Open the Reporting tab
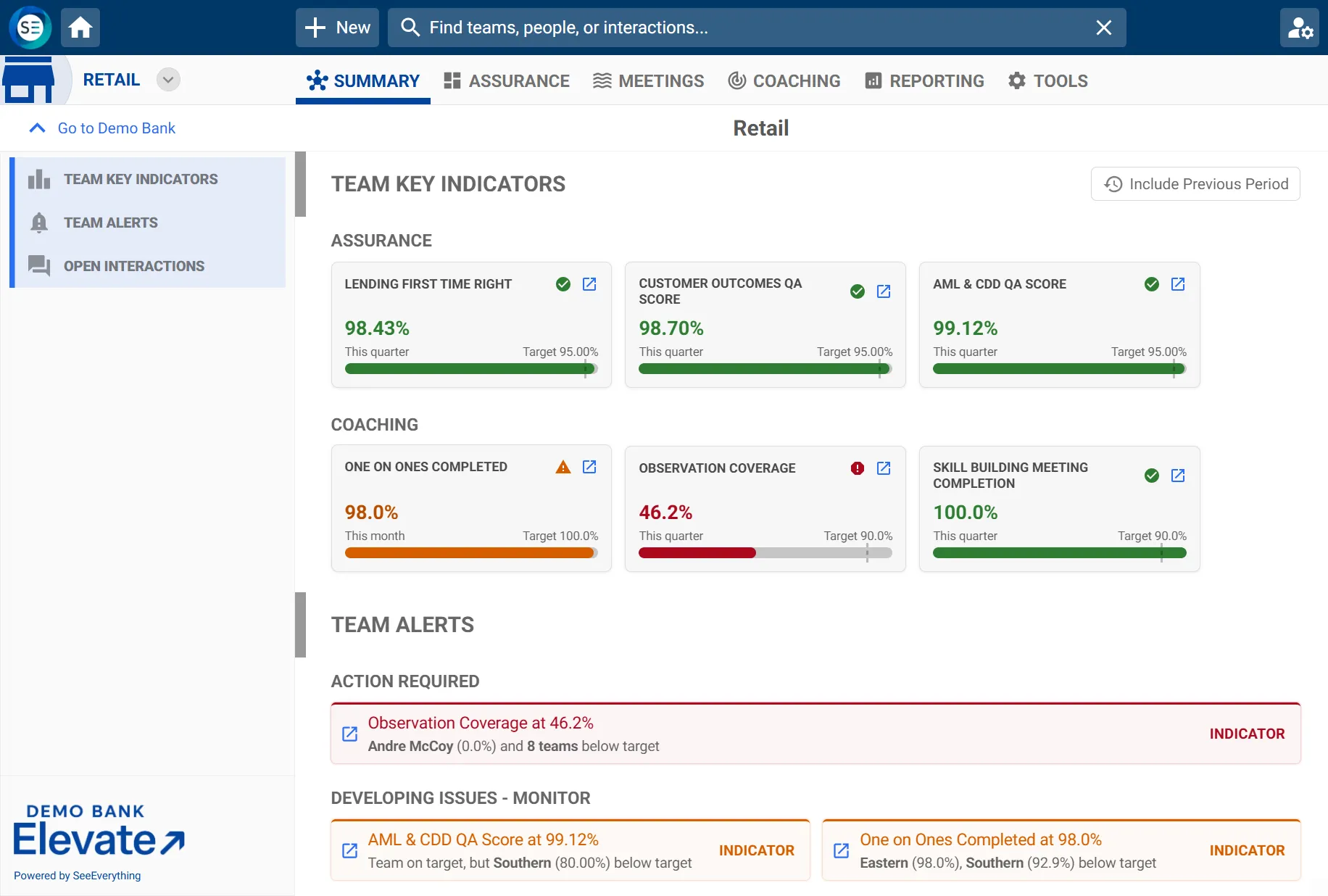 coord(924,80)
